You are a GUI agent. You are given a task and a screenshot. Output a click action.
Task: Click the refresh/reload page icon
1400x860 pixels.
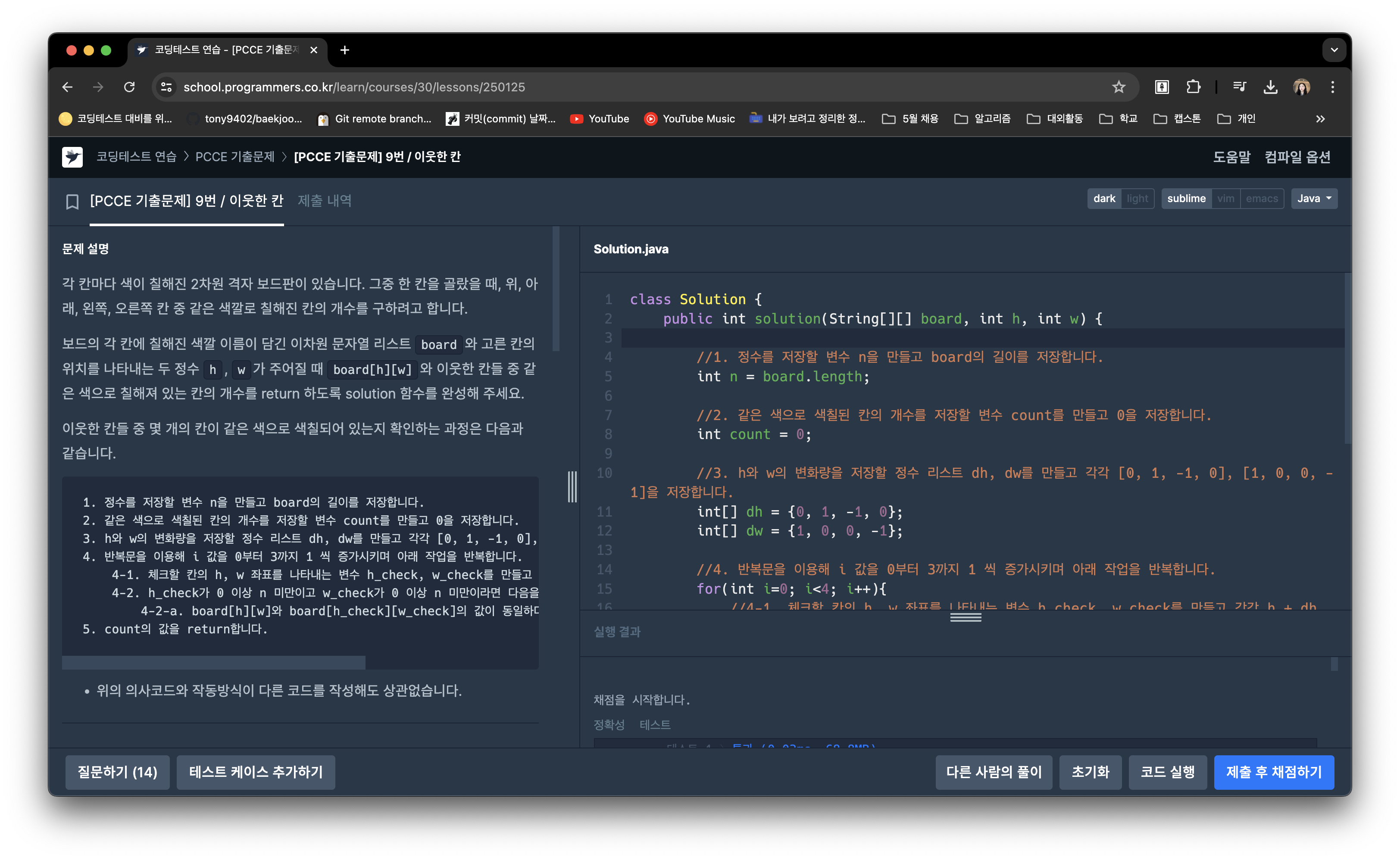click(x=130, y=86)
